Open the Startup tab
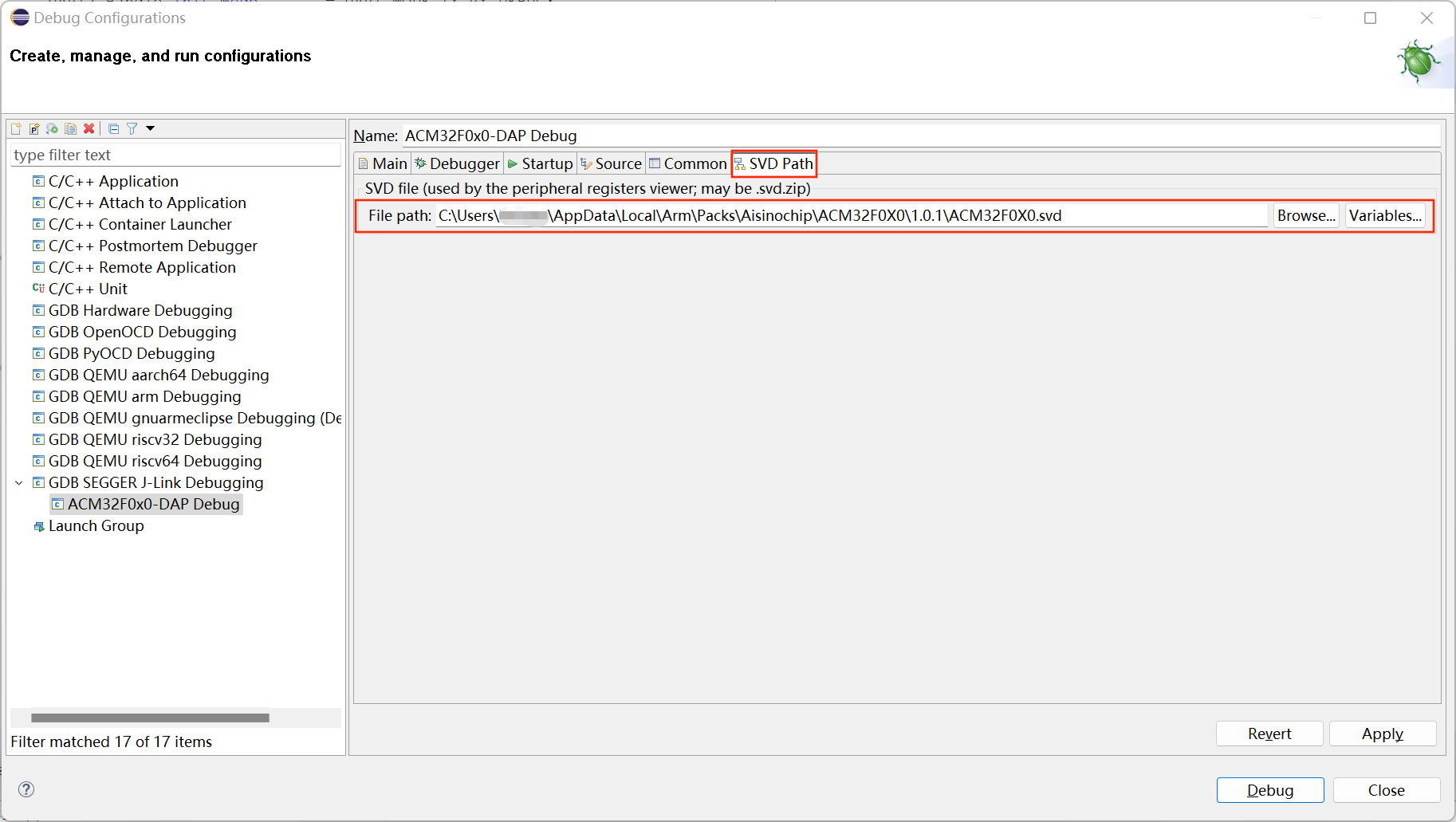 pyautogui.click(x=540, y=163)
